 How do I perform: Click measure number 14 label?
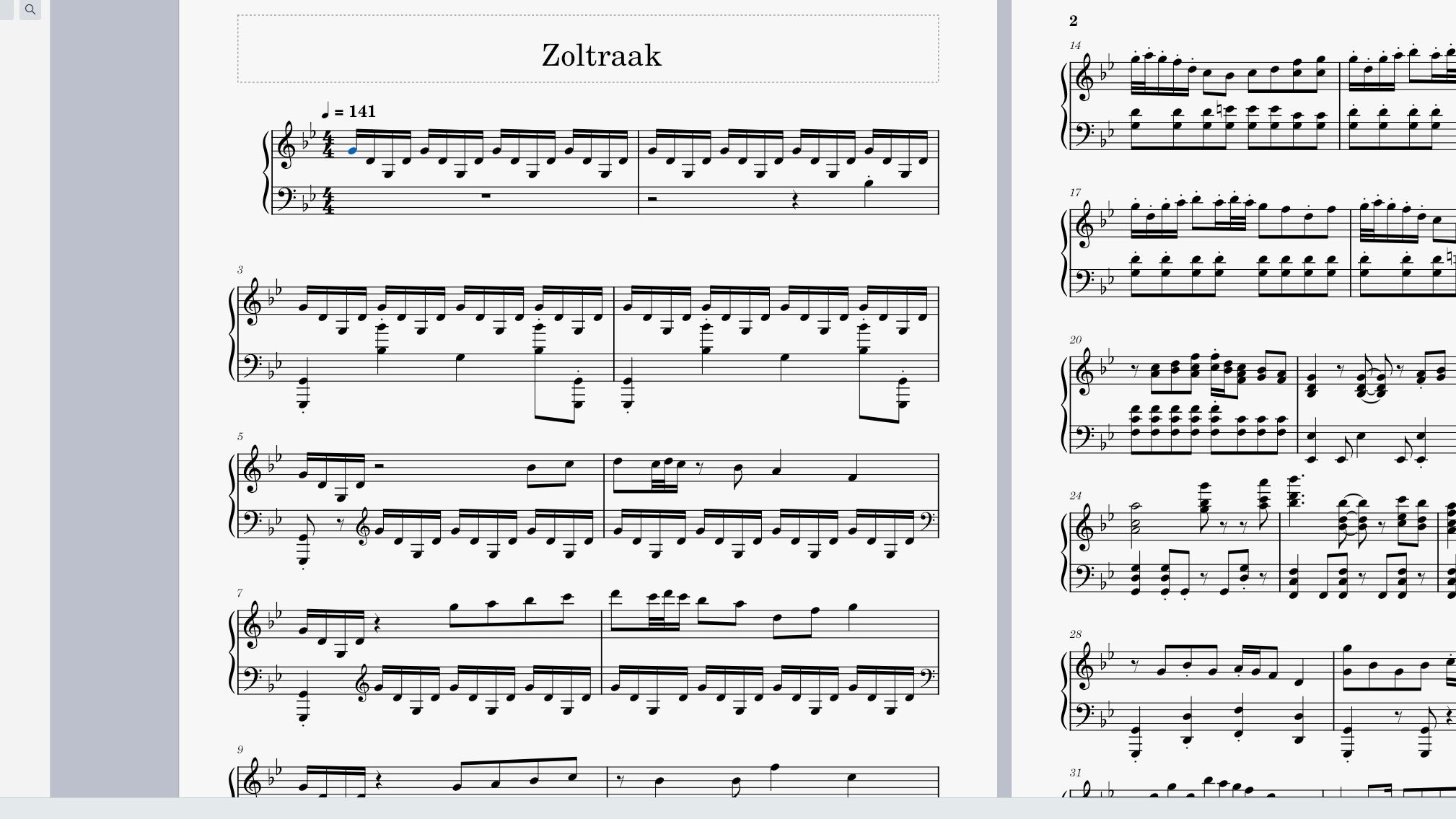pos(1076,45)
